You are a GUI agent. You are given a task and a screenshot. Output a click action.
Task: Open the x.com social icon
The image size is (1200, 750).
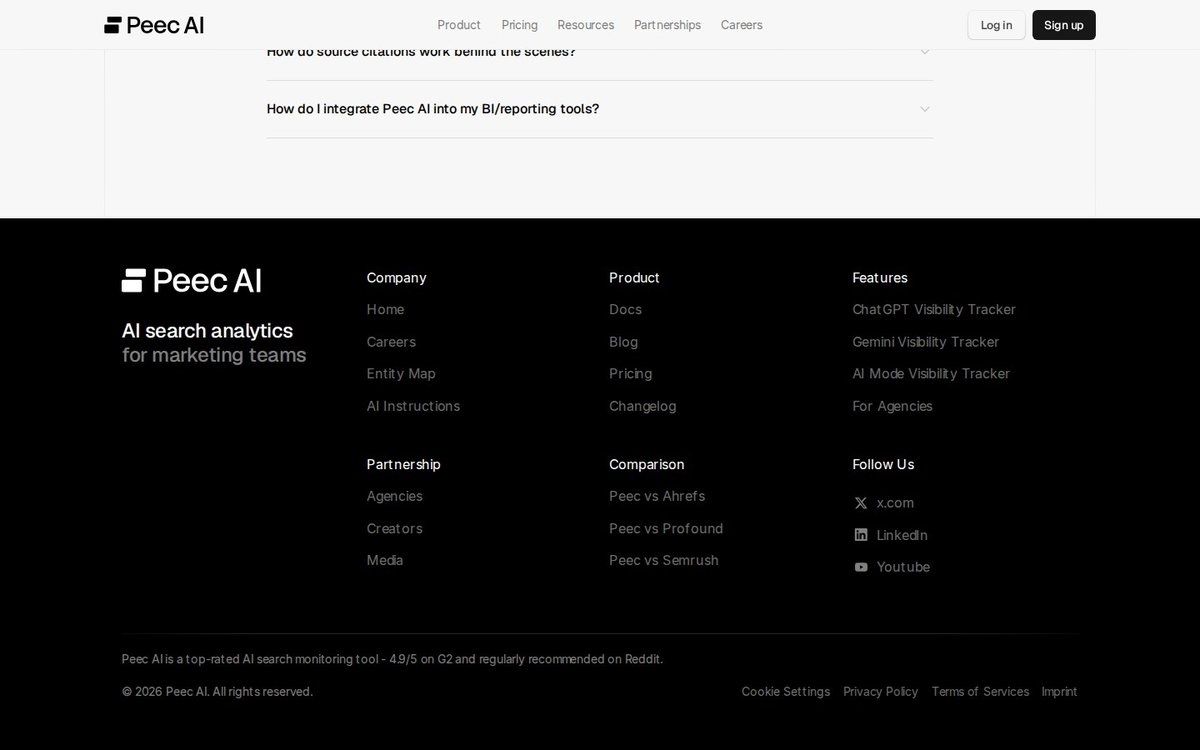861,503
